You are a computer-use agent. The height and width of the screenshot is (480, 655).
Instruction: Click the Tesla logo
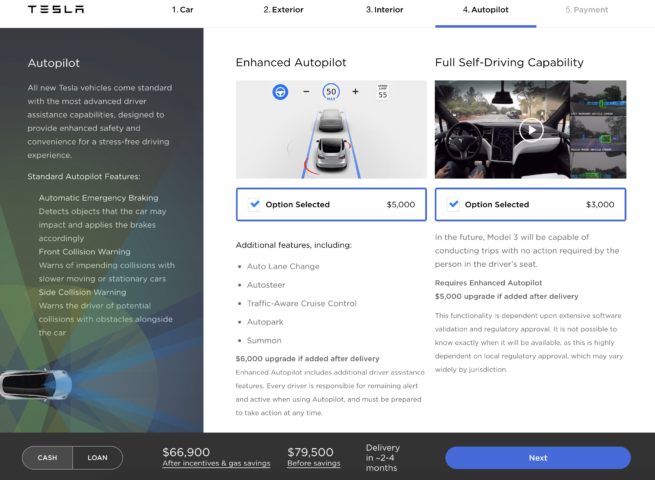[x=56, y=9]
